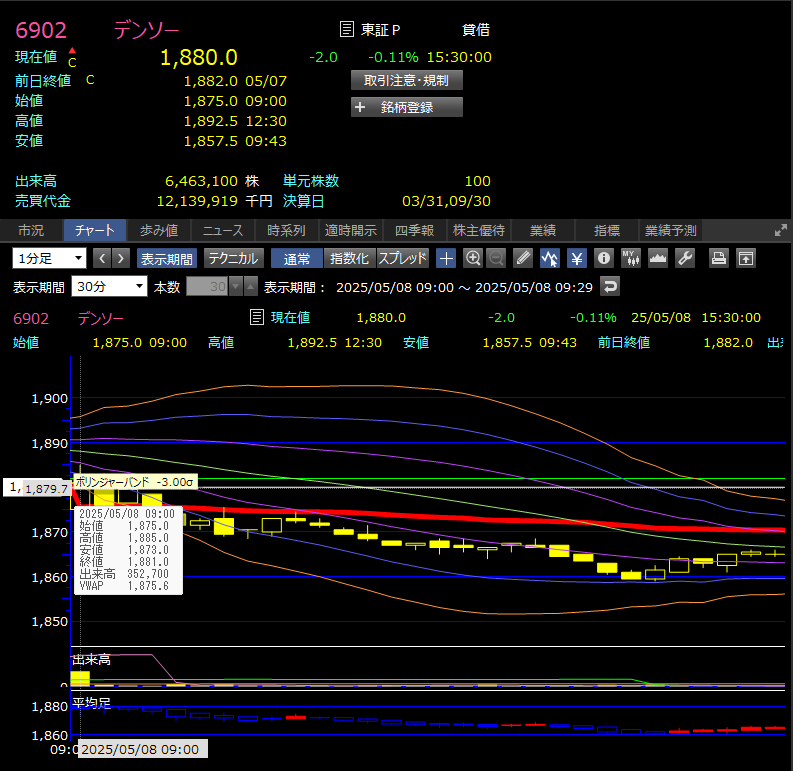Open the 適時開示 tab

(351, 230)
